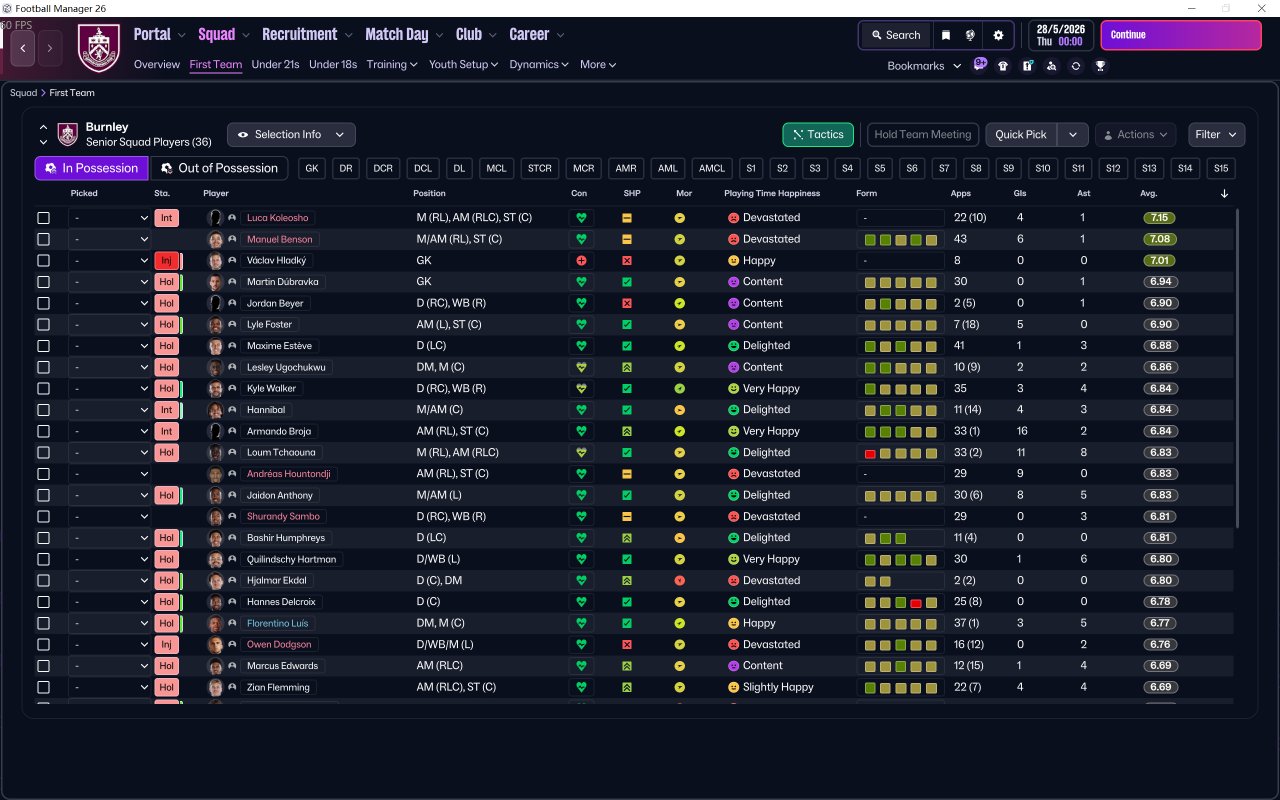Screen dimensions: 1280x800
Task: Click the form squares for Manuel Benson
Action: click(901, 240)
